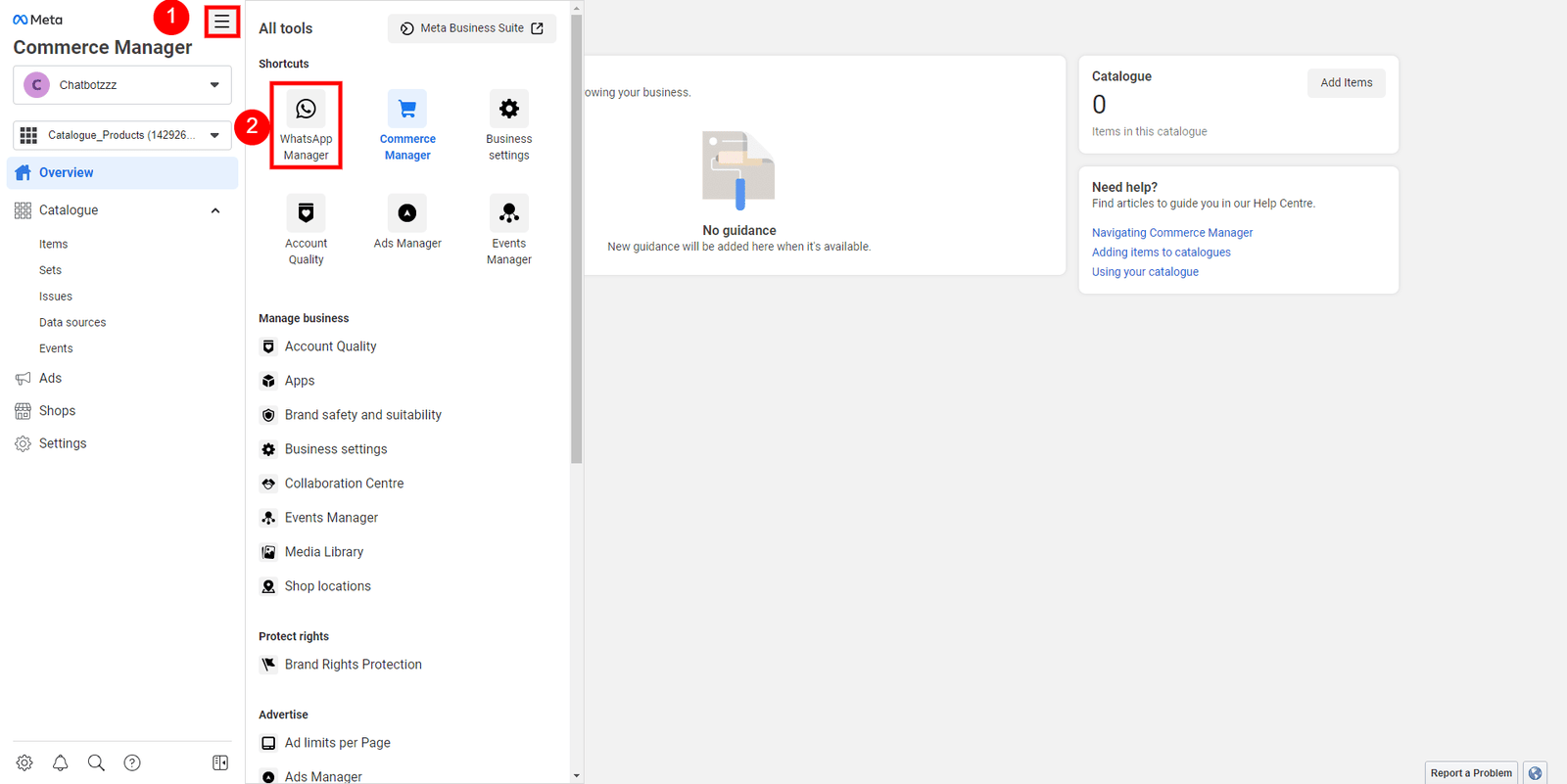
Task: Collapse the Catalogue section in sidebar
Action: tap(215, 210)
